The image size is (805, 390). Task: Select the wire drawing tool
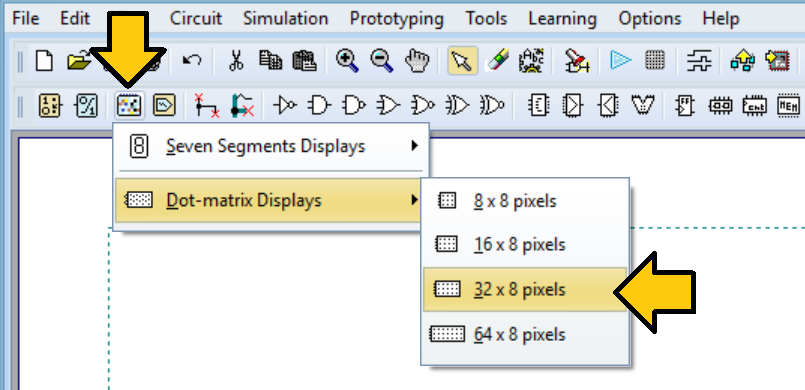pos(207,106)
